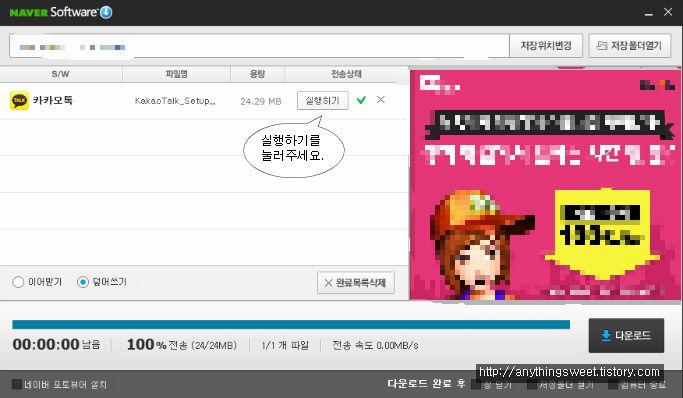683x398 pixels.
Task: Close the NAVER Software downloader window
Action: click(x=668, y=12)
